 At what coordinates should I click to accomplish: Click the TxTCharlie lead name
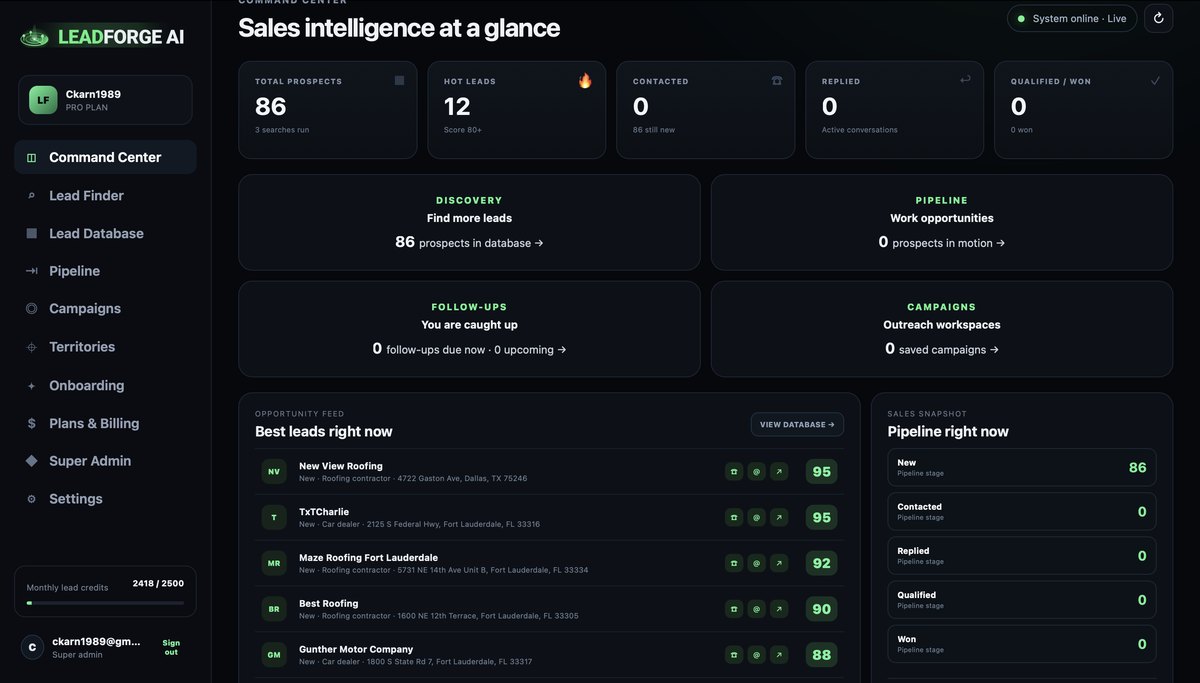324,512
